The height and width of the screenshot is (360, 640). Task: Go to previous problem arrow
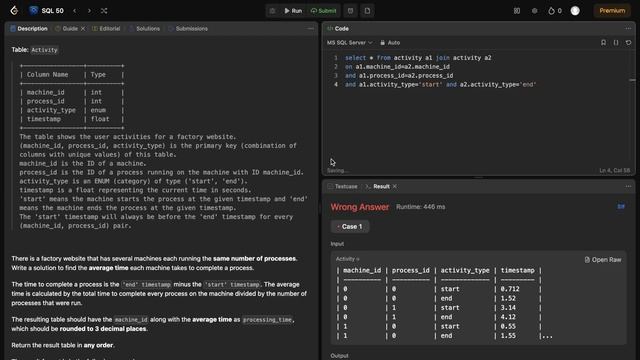click(75, 11)
